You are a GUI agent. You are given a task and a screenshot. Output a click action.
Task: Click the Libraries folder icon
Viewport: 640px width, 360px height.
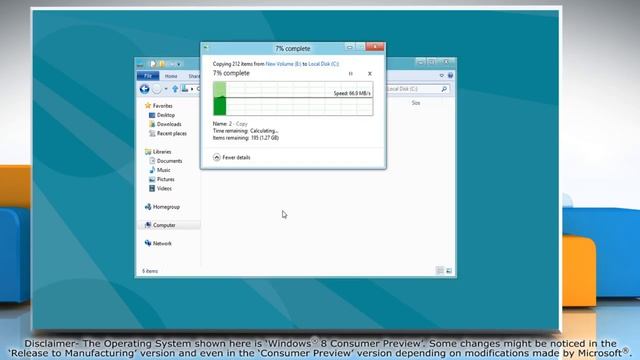pyautogui.click(x=148, y=151)
